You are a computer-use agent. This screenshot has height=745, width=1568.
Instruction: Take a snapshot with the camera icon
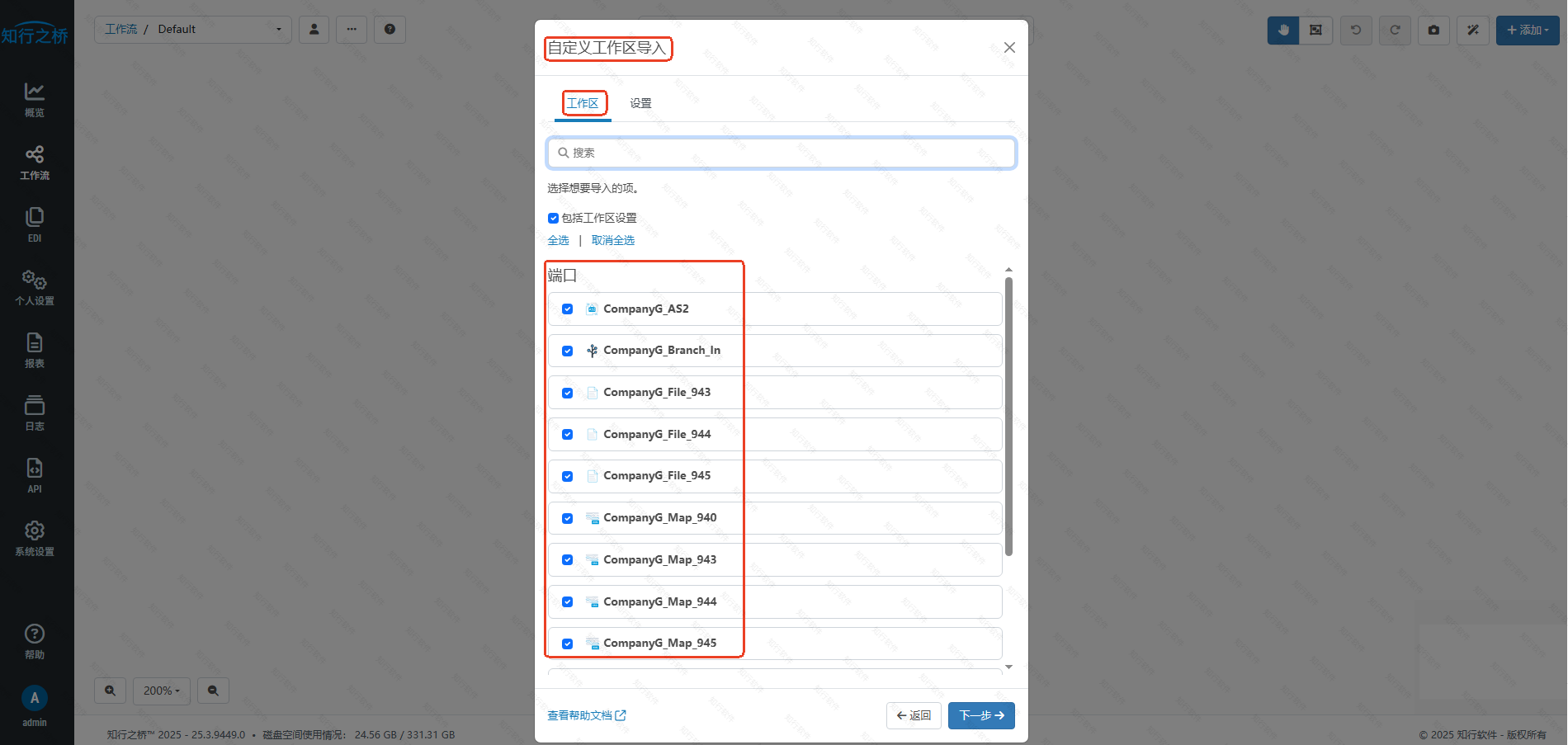click(1433, 30)
